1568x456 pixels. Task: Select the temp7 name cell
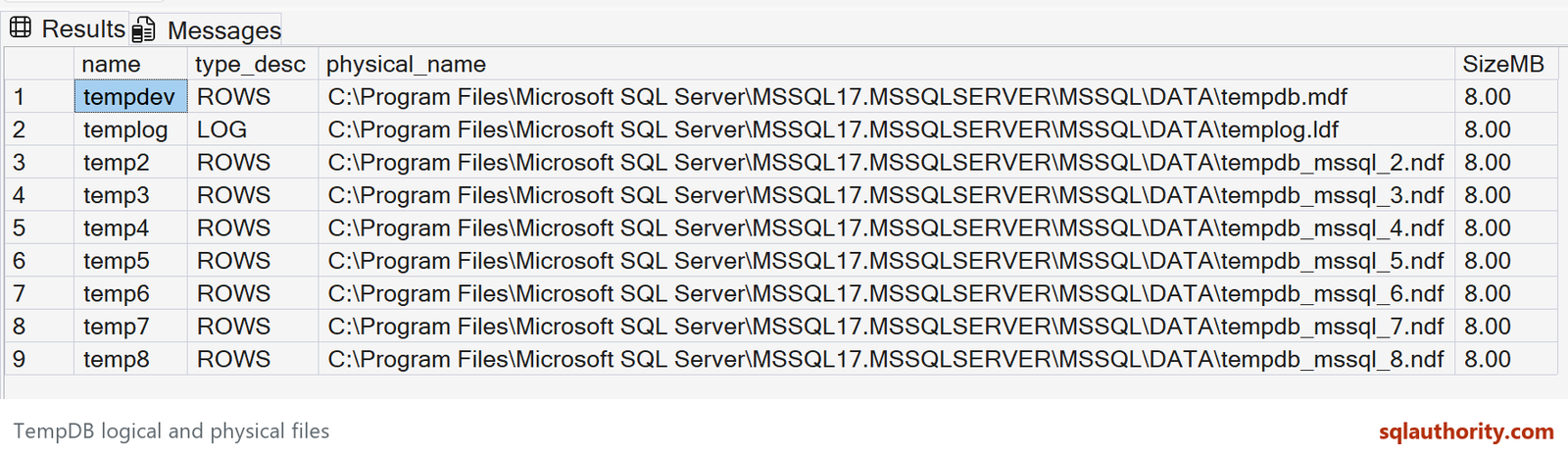[130, 326]
